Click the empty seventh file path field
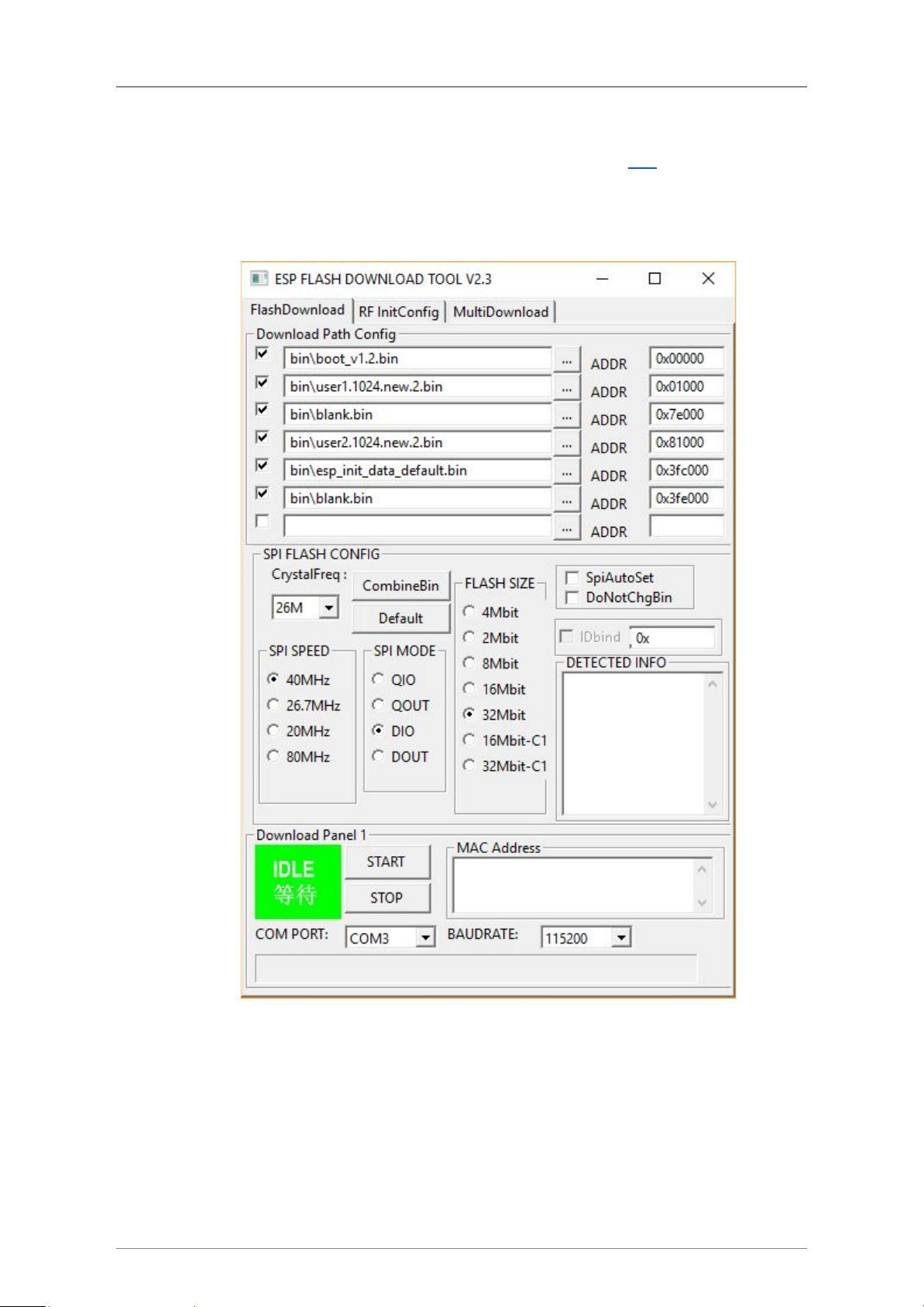This screenshot has width=924, height=1307. [417, 526]
